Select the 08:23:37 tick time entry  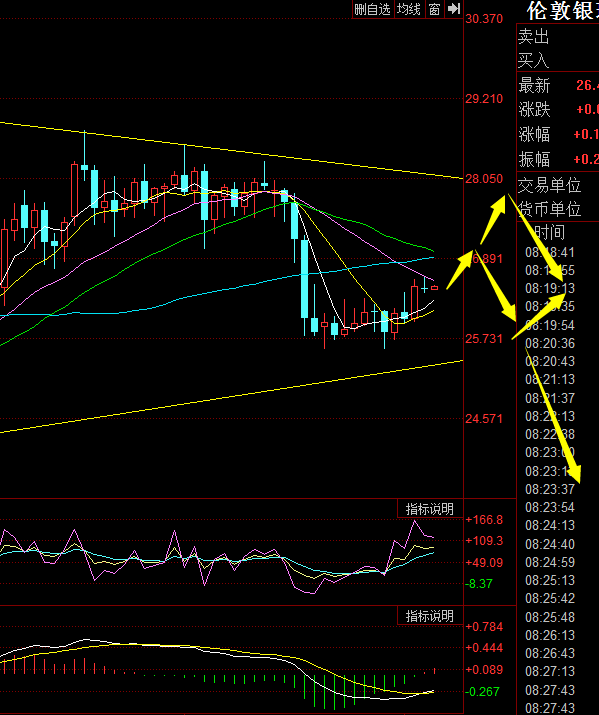tap(550, 489)
